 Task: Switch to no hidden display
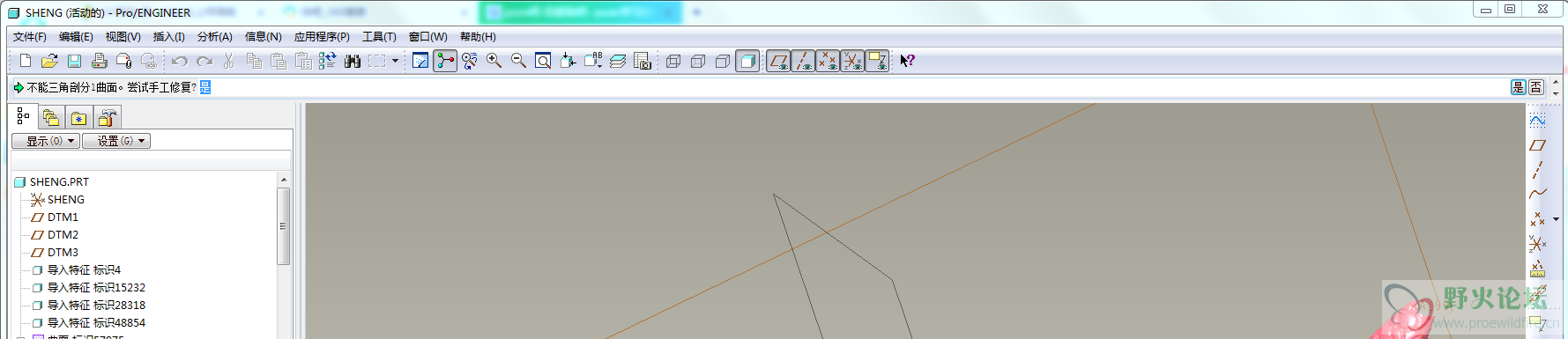723,61
